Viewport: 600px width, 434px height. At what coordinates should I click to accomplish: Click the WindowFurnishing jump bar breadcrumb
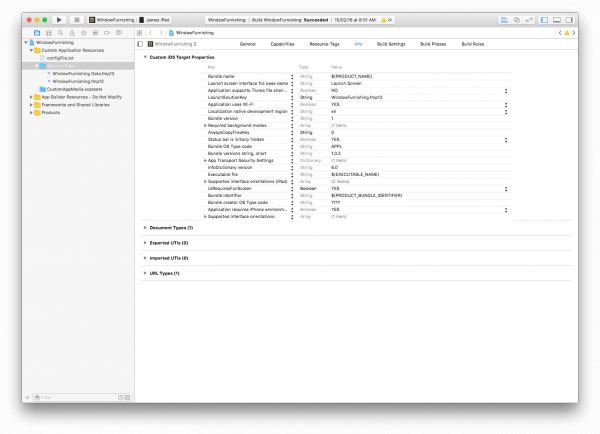point(191,33)
